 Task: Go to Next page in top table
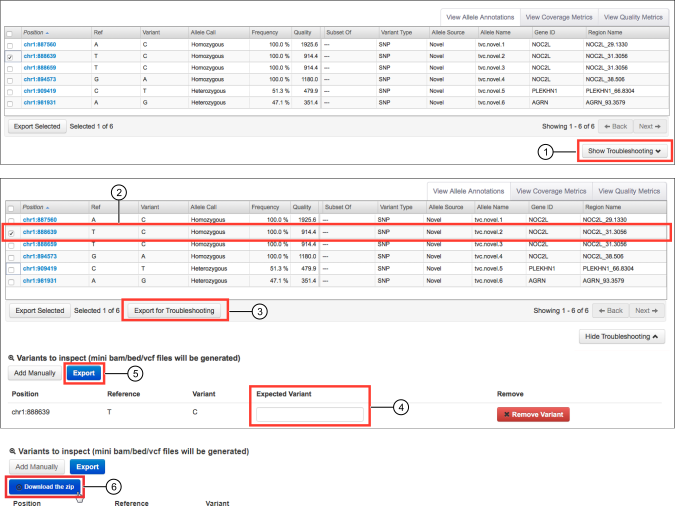pos(650,127)
